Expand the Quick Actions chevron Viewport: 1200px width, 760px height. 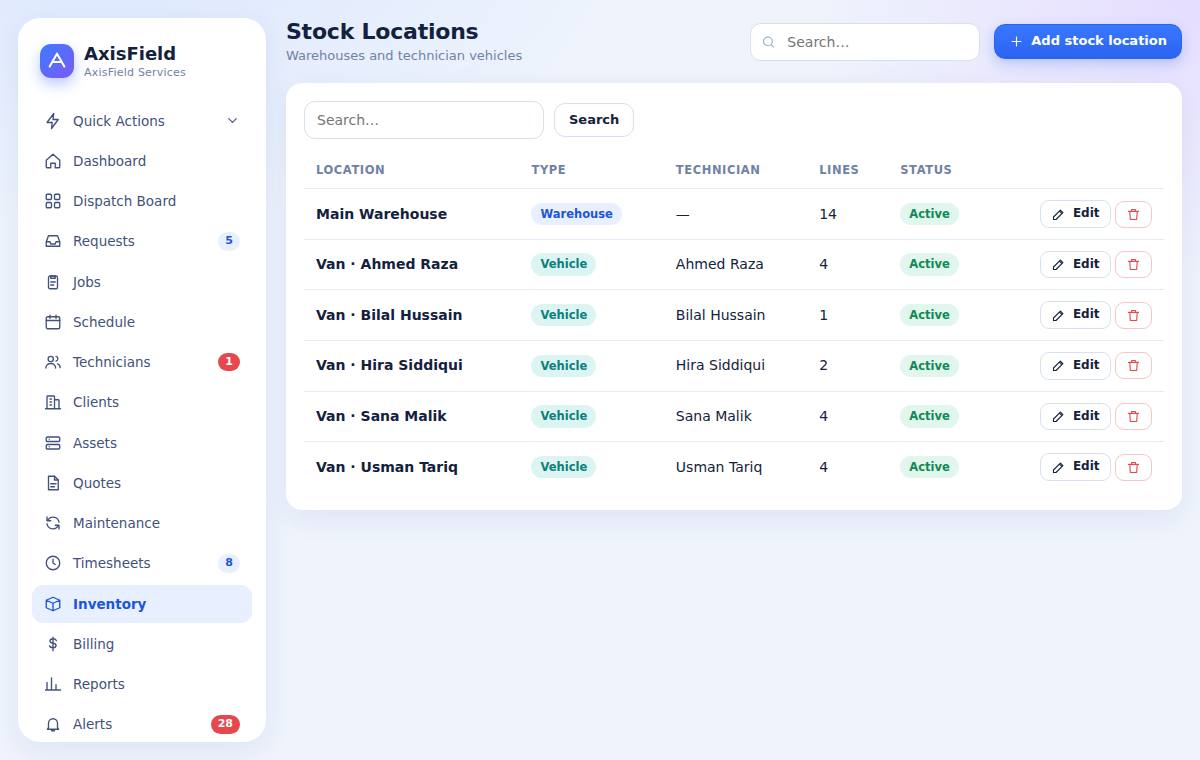(232, 121)
